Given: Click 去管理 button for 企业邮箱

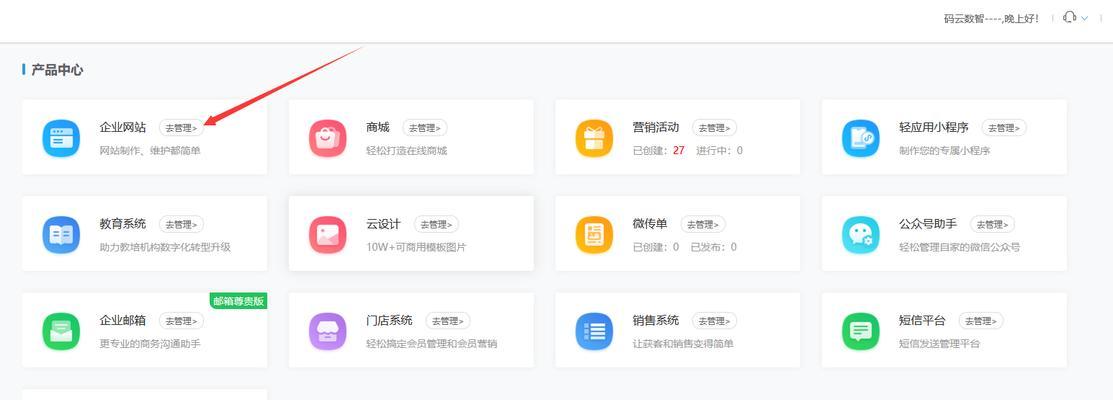Looking at the screenshot, I should pyautogui.click(x=181, y=321).
